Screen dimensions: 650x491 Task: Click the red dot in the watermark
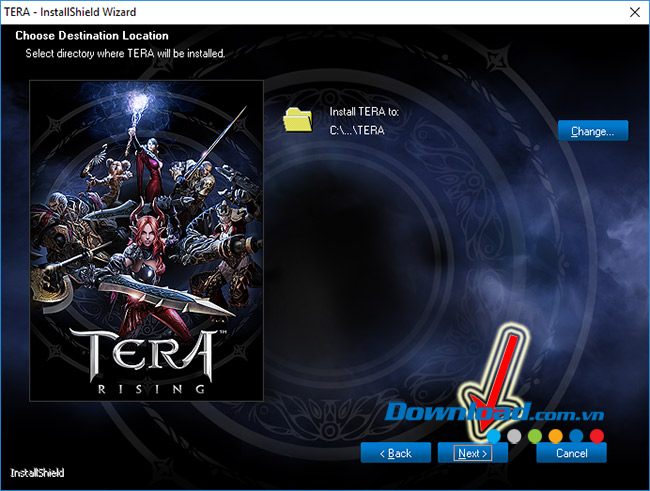pyautogui.click(x=597, y=436)
